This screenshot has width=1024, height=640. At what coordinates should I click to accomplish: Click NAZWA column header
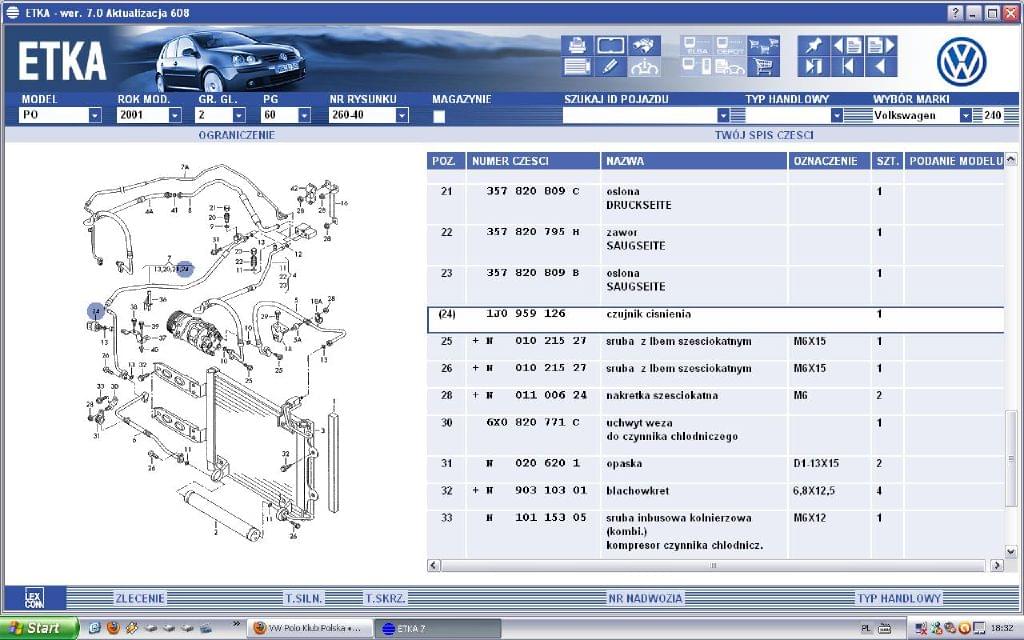(x=694, y=161)
